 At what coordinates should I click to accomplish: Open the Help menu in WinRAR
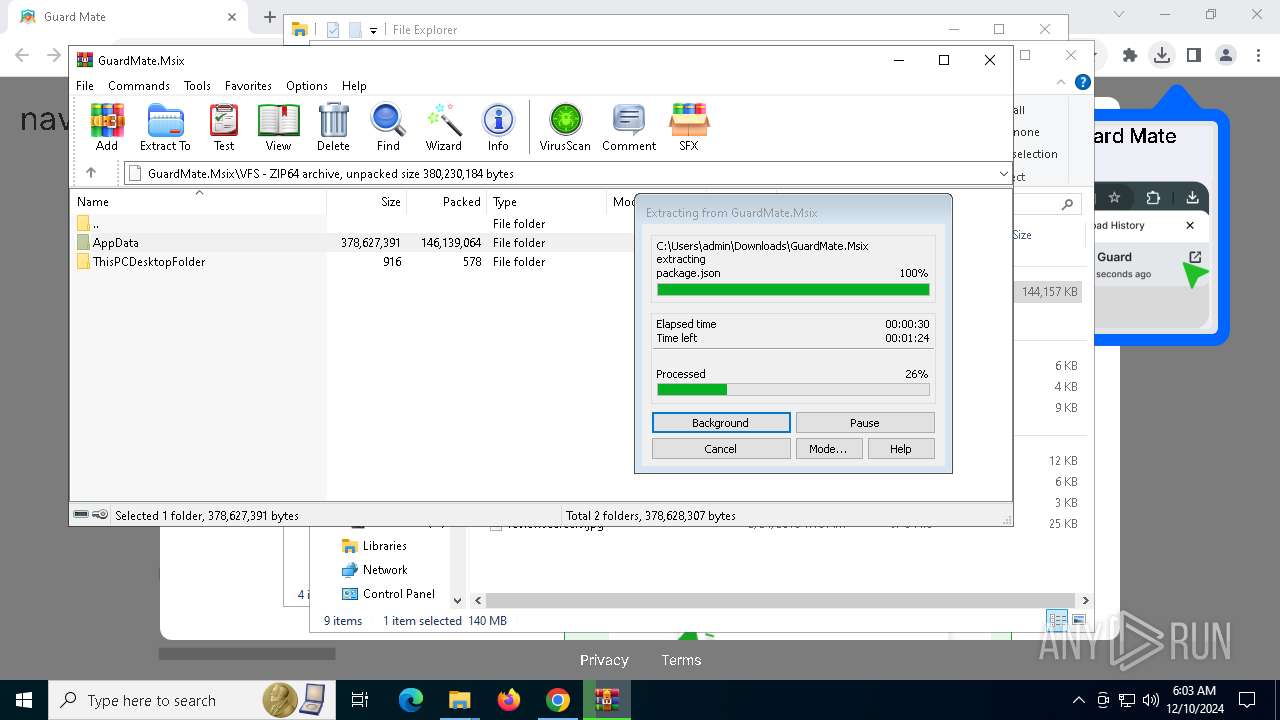pos(354,86)
